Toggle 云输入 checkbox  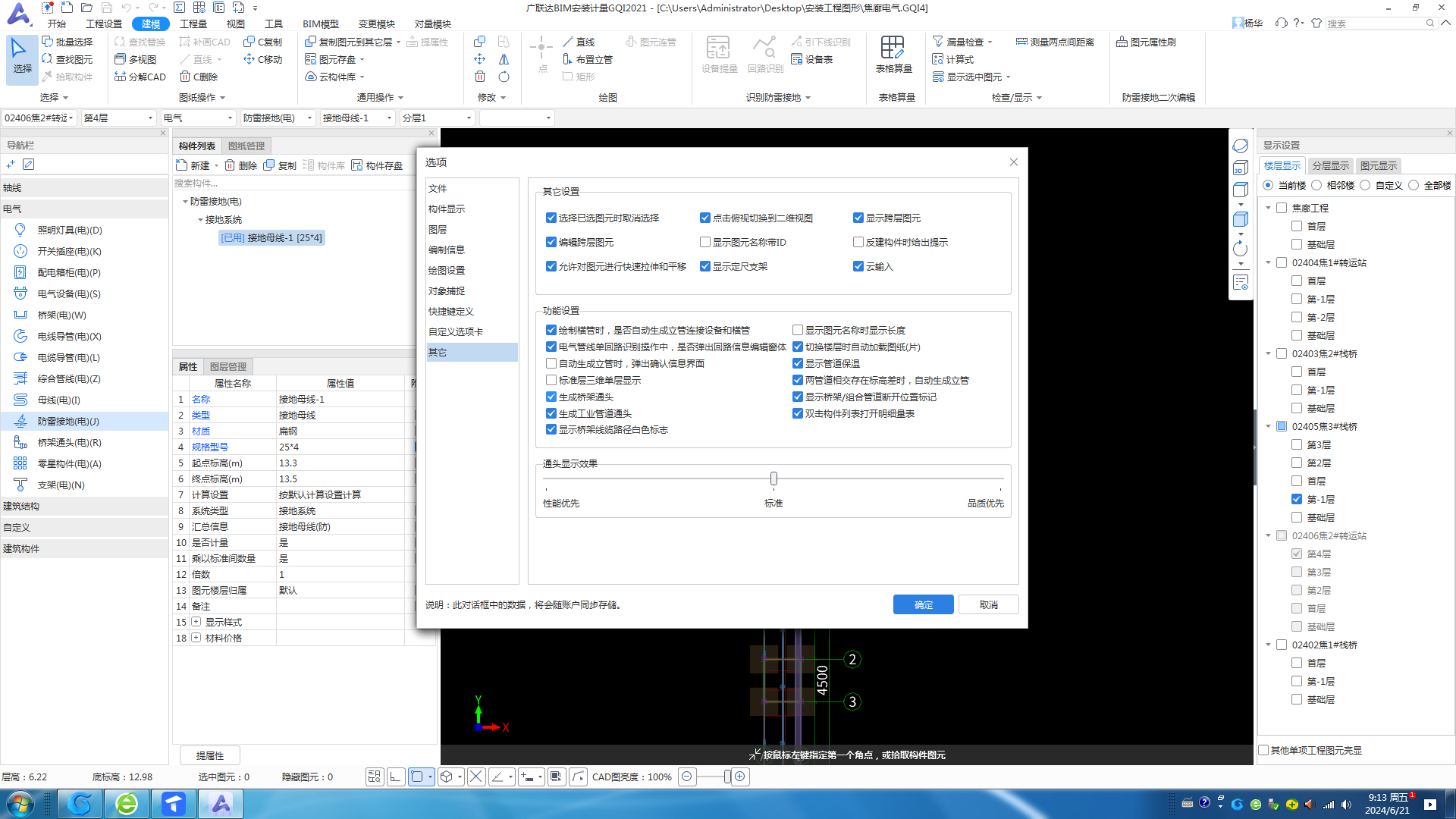click(858, 266)
